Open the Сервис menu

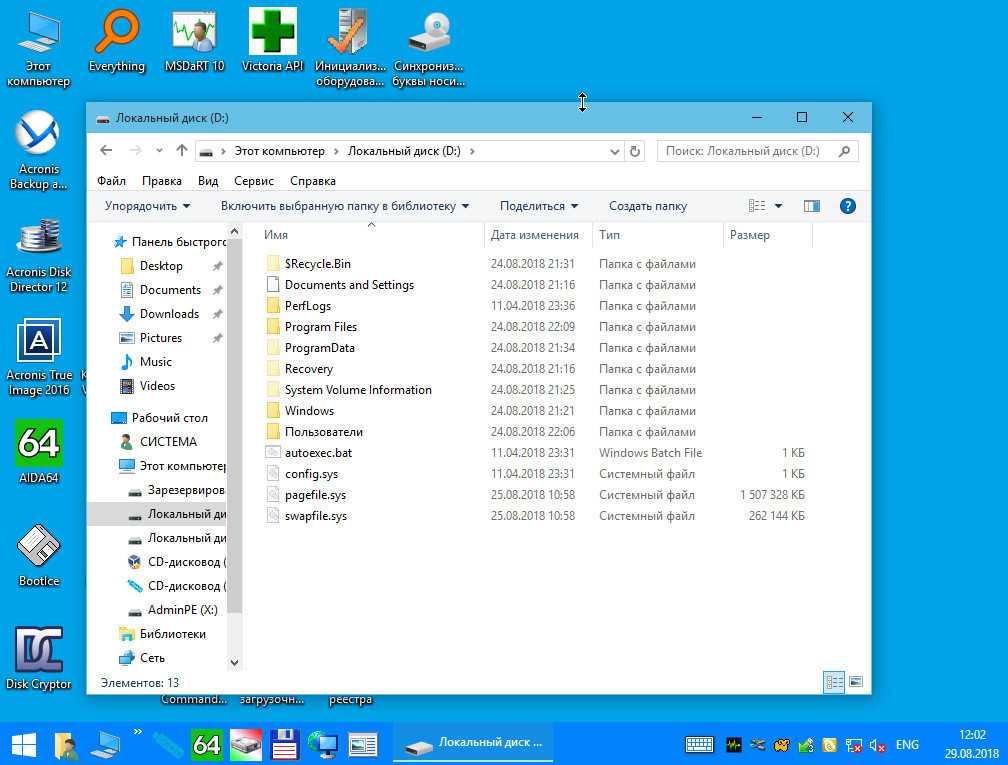click(254, 181)
